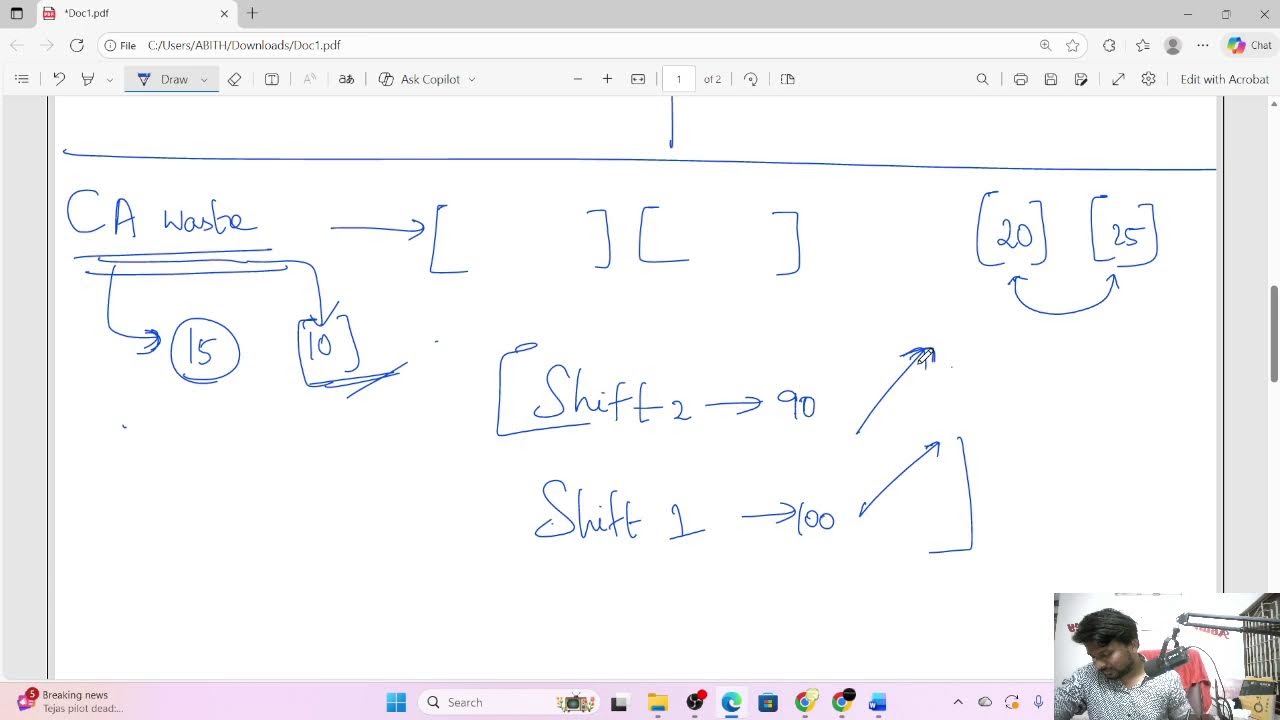The width and height of the screenshot is (1280, 720).
Task: Open Edge Settings and more menu
Action: point(1202,45)
